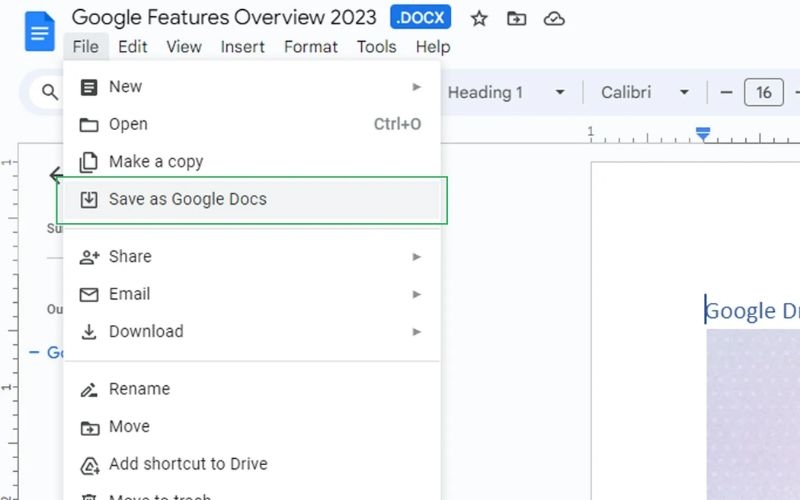Screen dimensions: 800x500
Task: Click the font size field showing 16
Action: tap(763, 92)
